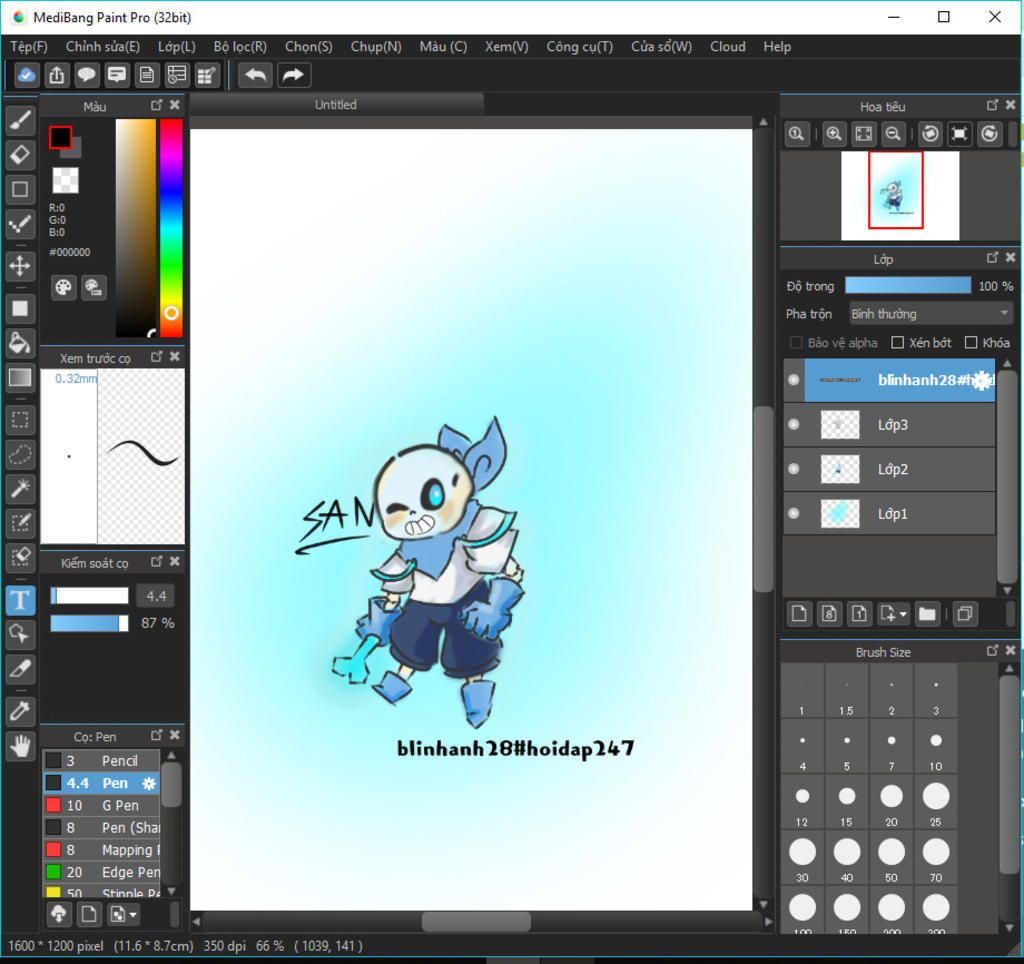This screenshot has height=964, width=1024.
Task: Hide layer Lớp2
Action: pyautogui.click(x=793, y=469)
